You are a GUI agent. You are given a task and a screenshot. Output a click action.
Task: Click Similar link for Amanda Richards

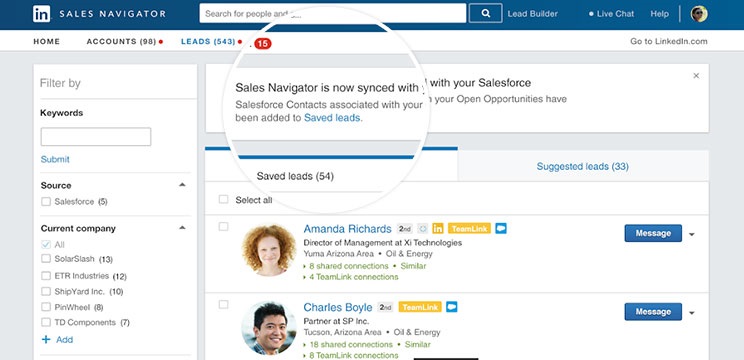point(413,266)
